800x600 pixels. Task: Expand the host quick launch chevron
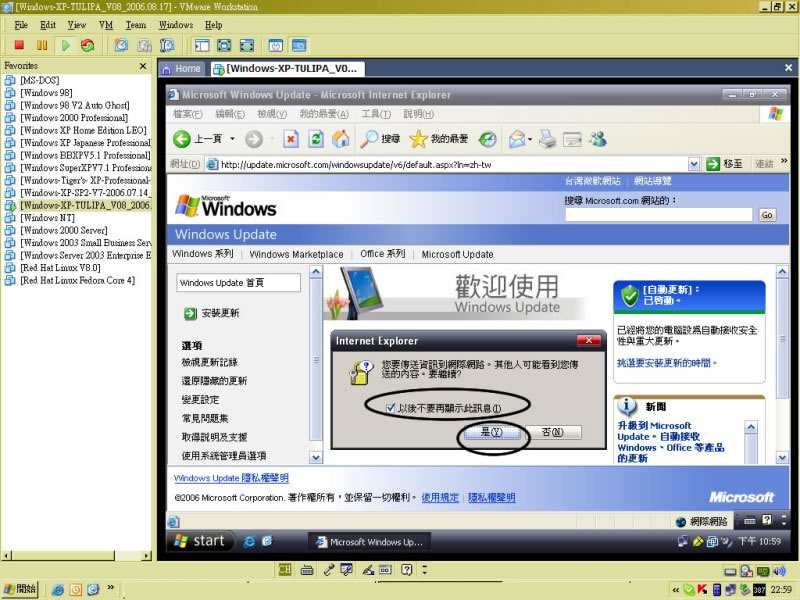pyautogui.click(x=110, y=587)
